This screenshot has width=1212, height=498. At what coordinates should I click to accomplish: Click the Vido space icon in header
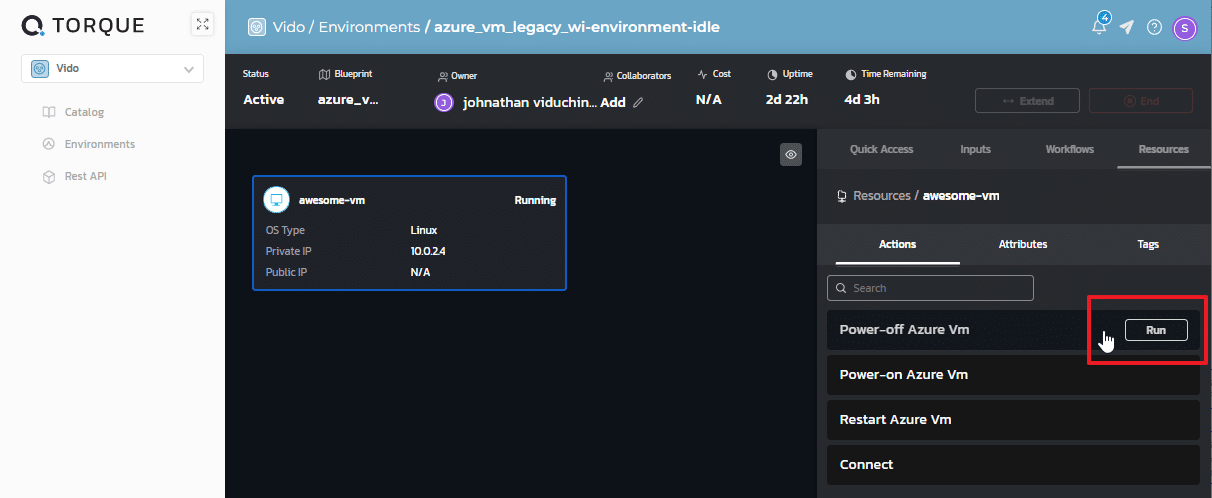pos(257,27)
